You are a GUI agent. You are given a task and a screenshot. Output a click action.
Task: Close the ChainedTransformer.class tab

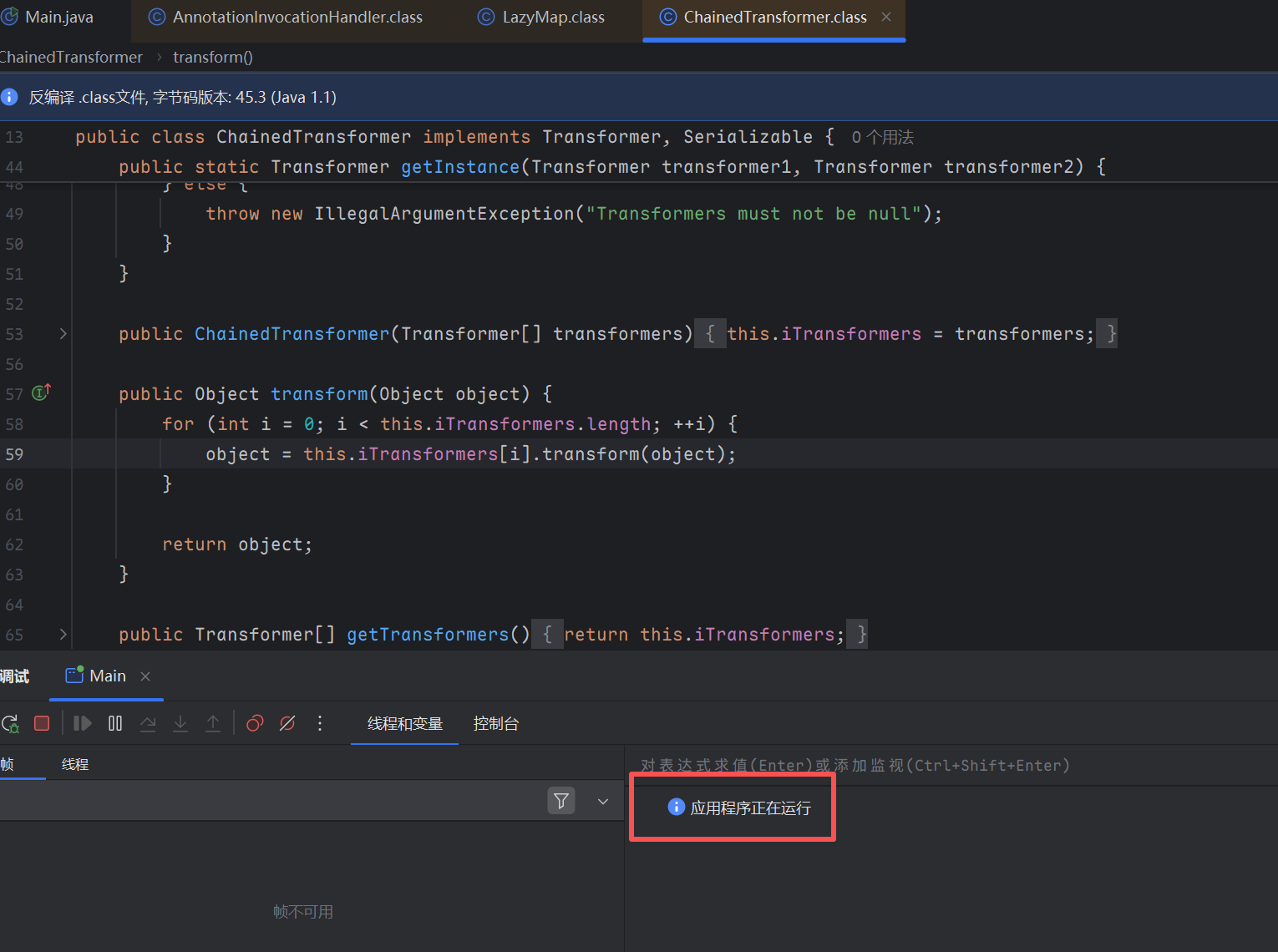[886, 18]
